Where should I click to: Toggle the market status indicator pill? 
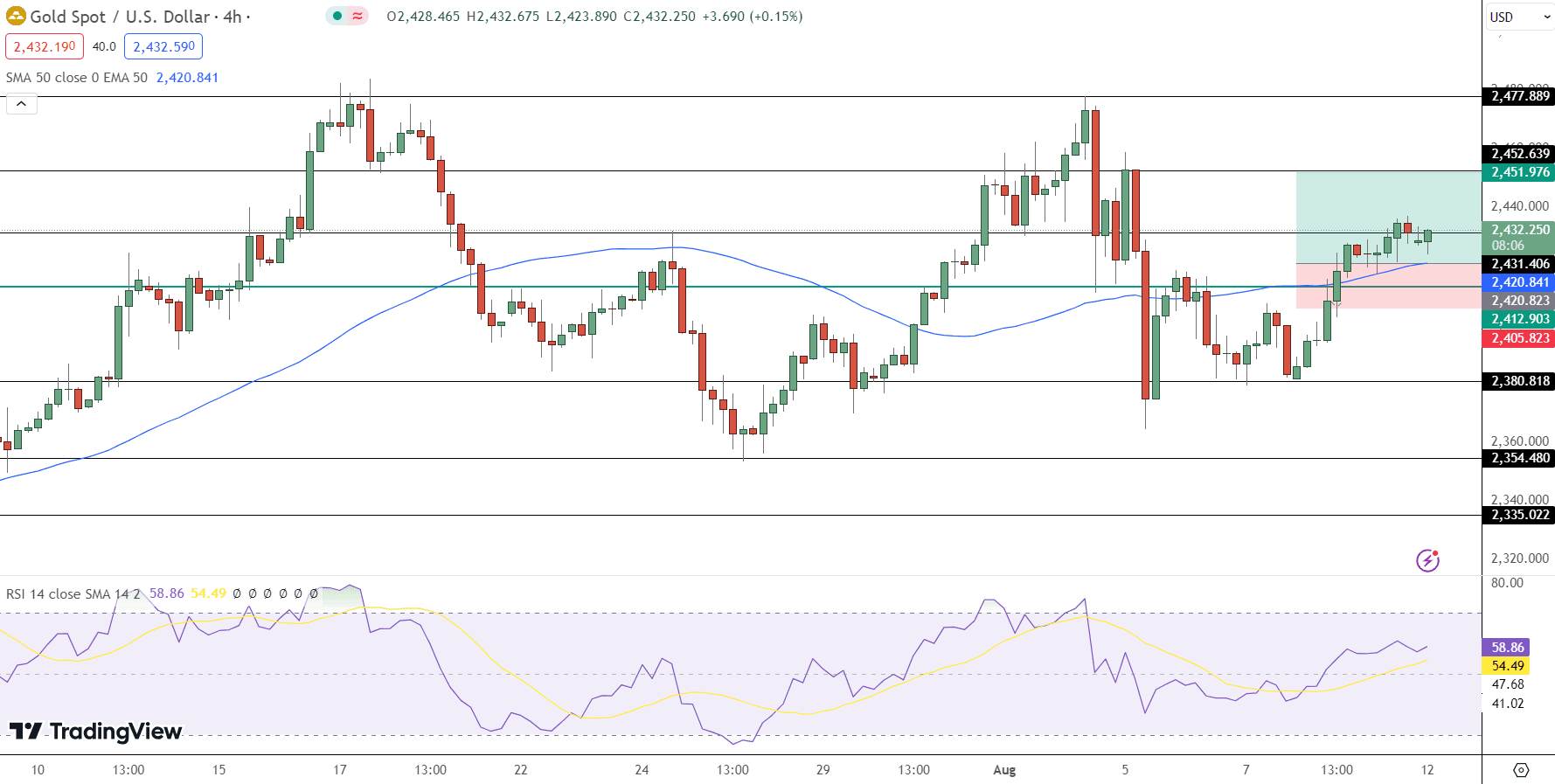[x=347, y=16]
